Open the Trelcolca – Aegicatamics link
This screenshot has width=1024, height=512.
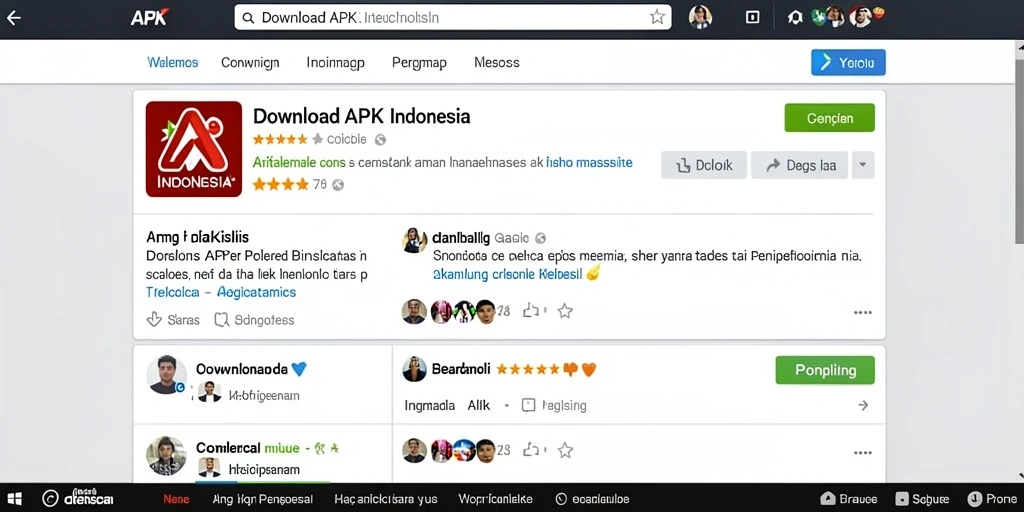click(x=221, y=292)
